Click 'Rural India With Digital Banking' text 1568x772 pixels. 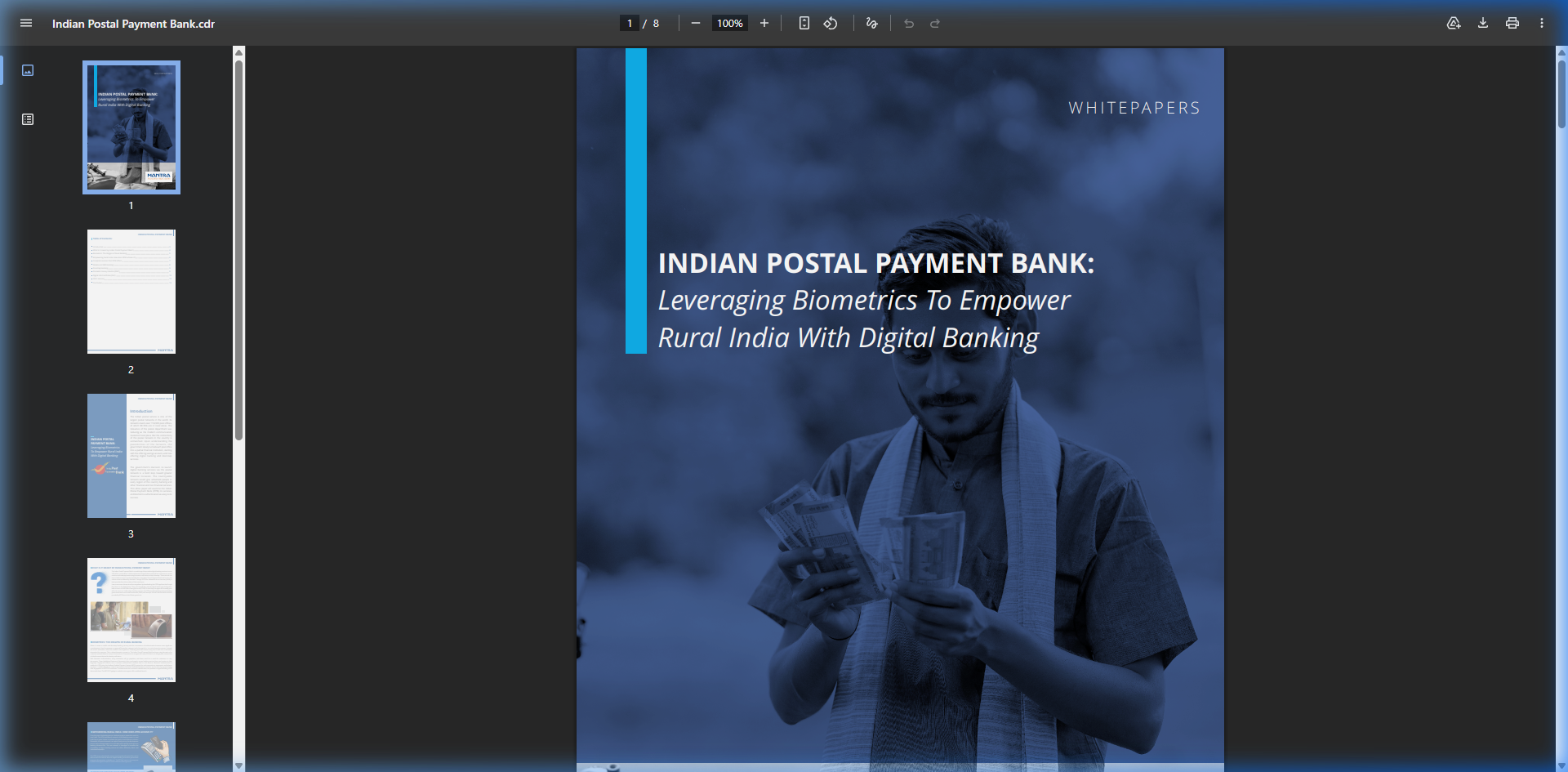coord(849,337)
